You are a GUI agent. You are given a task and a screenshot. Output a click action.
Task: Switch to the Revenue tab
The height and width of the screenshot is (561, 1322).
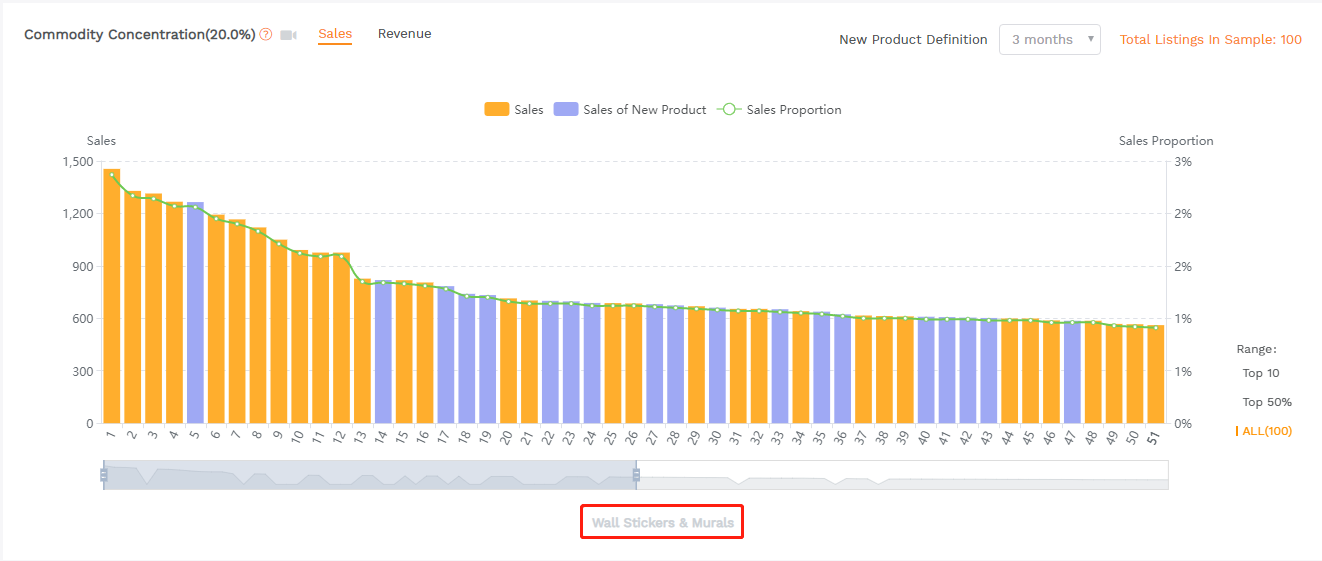point(404,34)
